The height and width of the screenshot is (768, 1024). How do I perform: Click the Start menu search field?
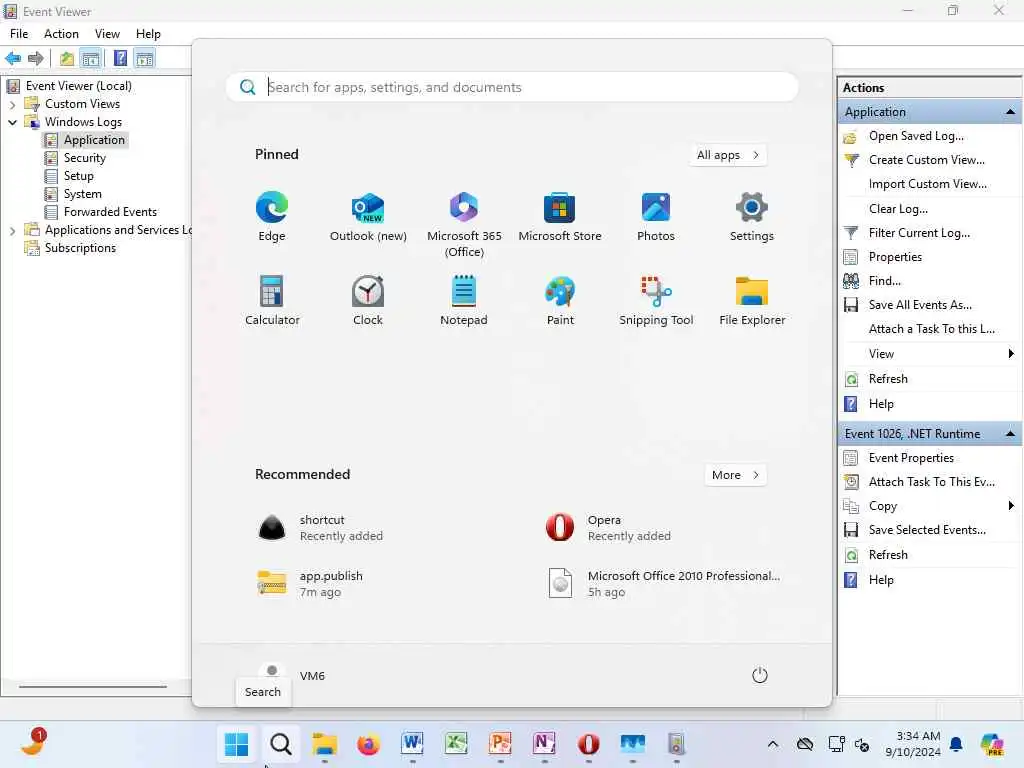coord(512,87)
